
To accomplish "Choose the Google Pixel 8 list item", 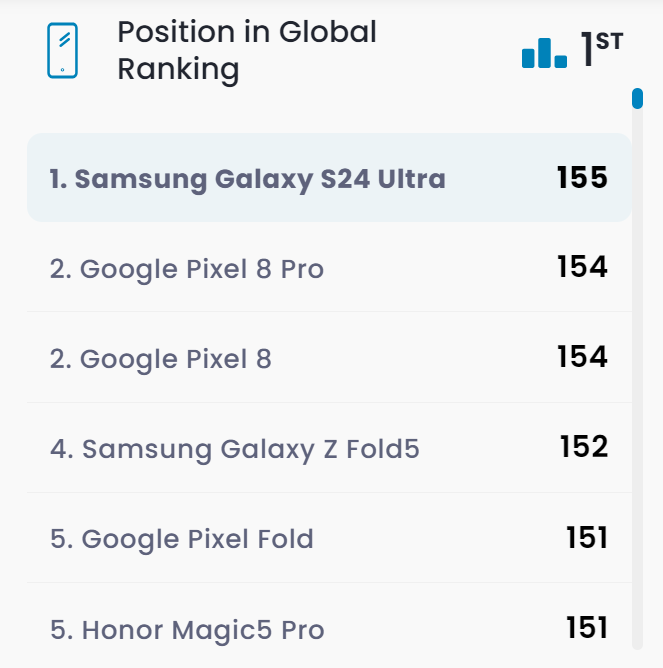I will click(x=160, y=359).
